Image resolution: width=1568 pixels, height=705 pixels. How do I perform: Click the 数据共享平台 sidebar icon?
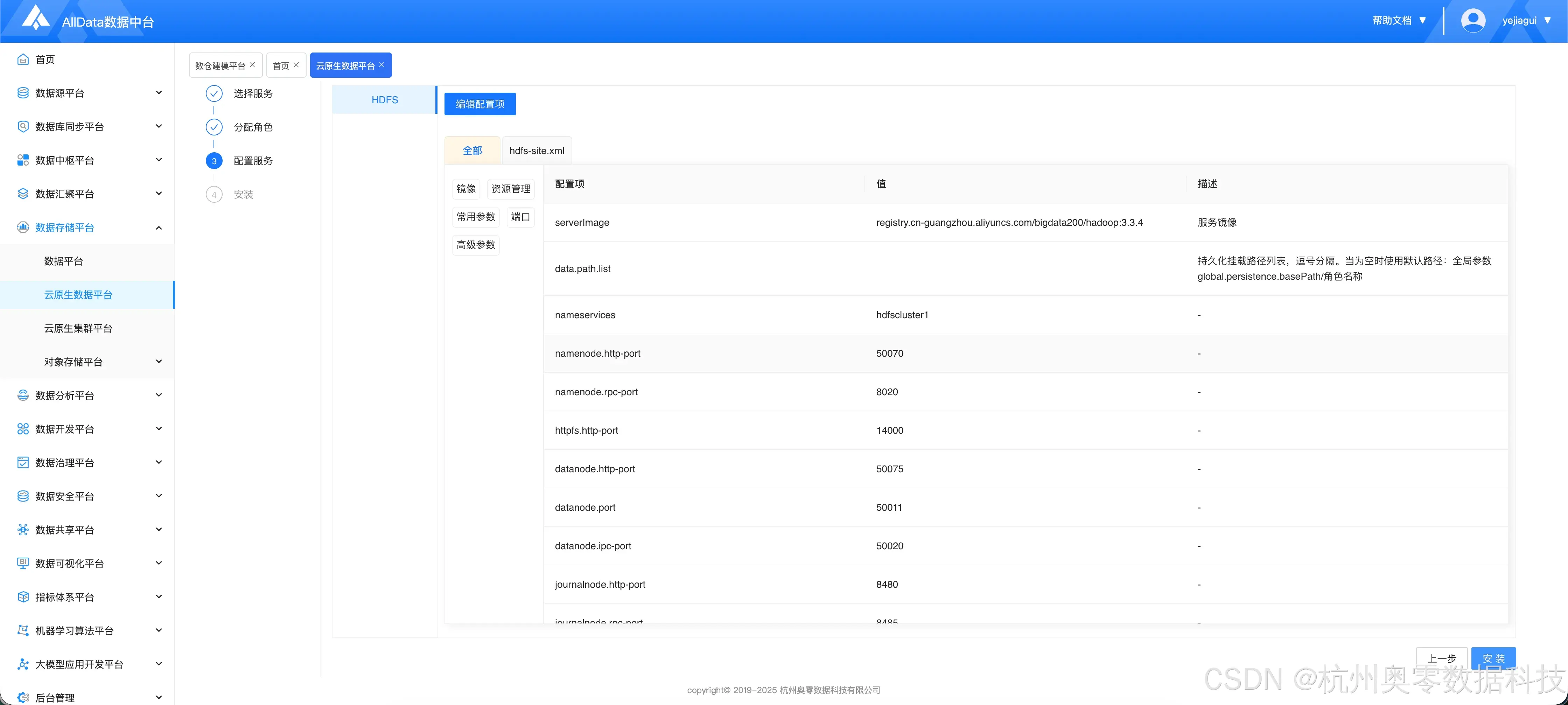point(23,529)
